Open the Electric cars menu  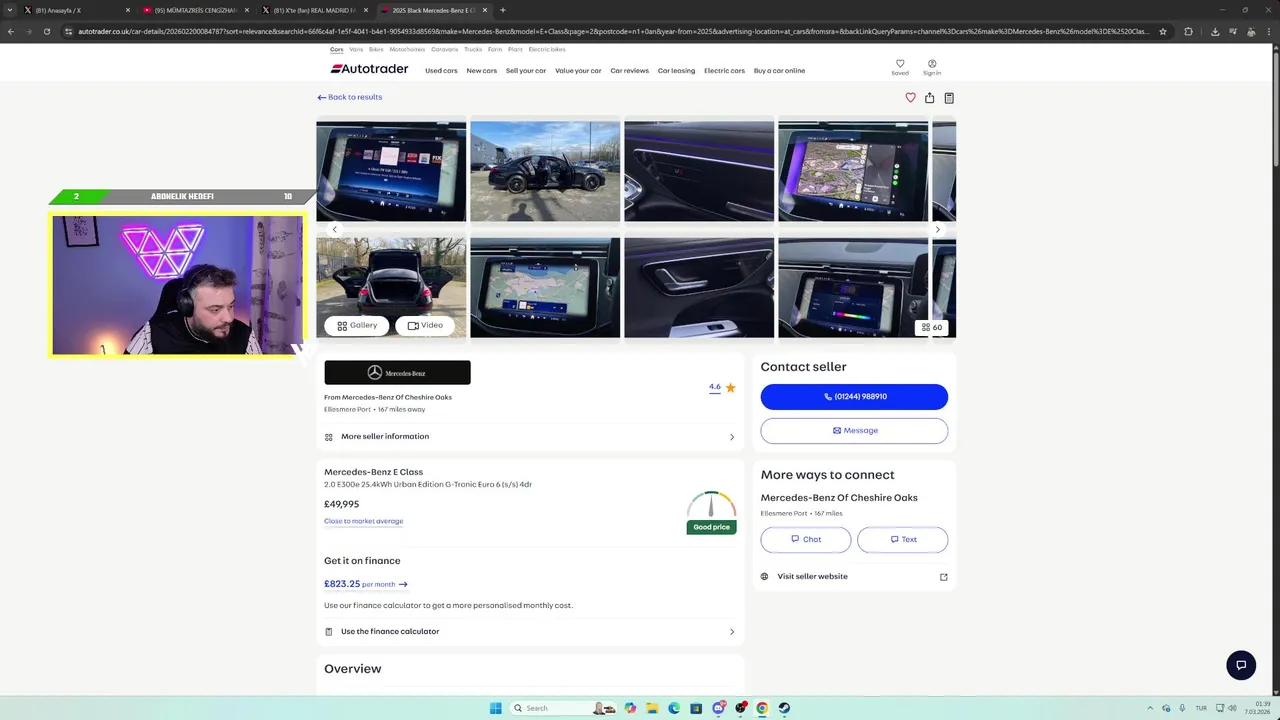click(724, 71)
